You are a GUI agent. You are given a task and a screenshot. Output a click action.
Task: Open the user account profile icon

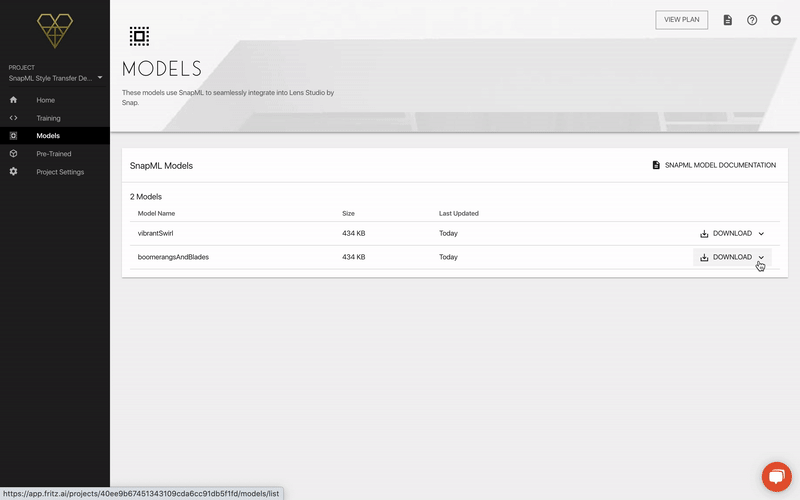pos(776,20)
